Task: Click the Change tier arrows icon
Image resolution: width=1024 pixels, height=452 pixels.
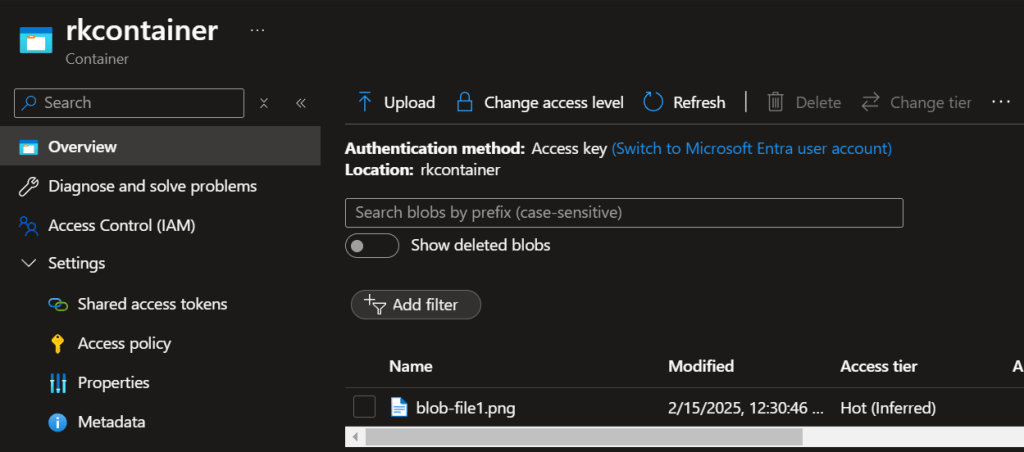Action: pyautogui.click(x=870, y=102)
